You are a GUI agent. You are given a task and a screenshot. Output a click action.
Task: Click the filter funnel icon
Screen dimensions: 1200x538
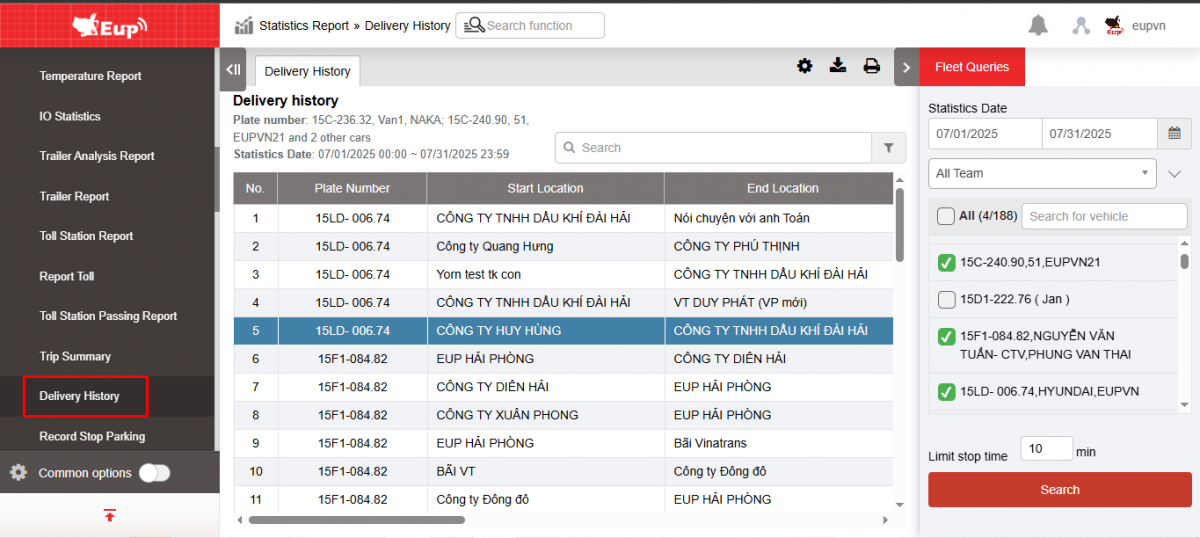click(x=888, y=148)
